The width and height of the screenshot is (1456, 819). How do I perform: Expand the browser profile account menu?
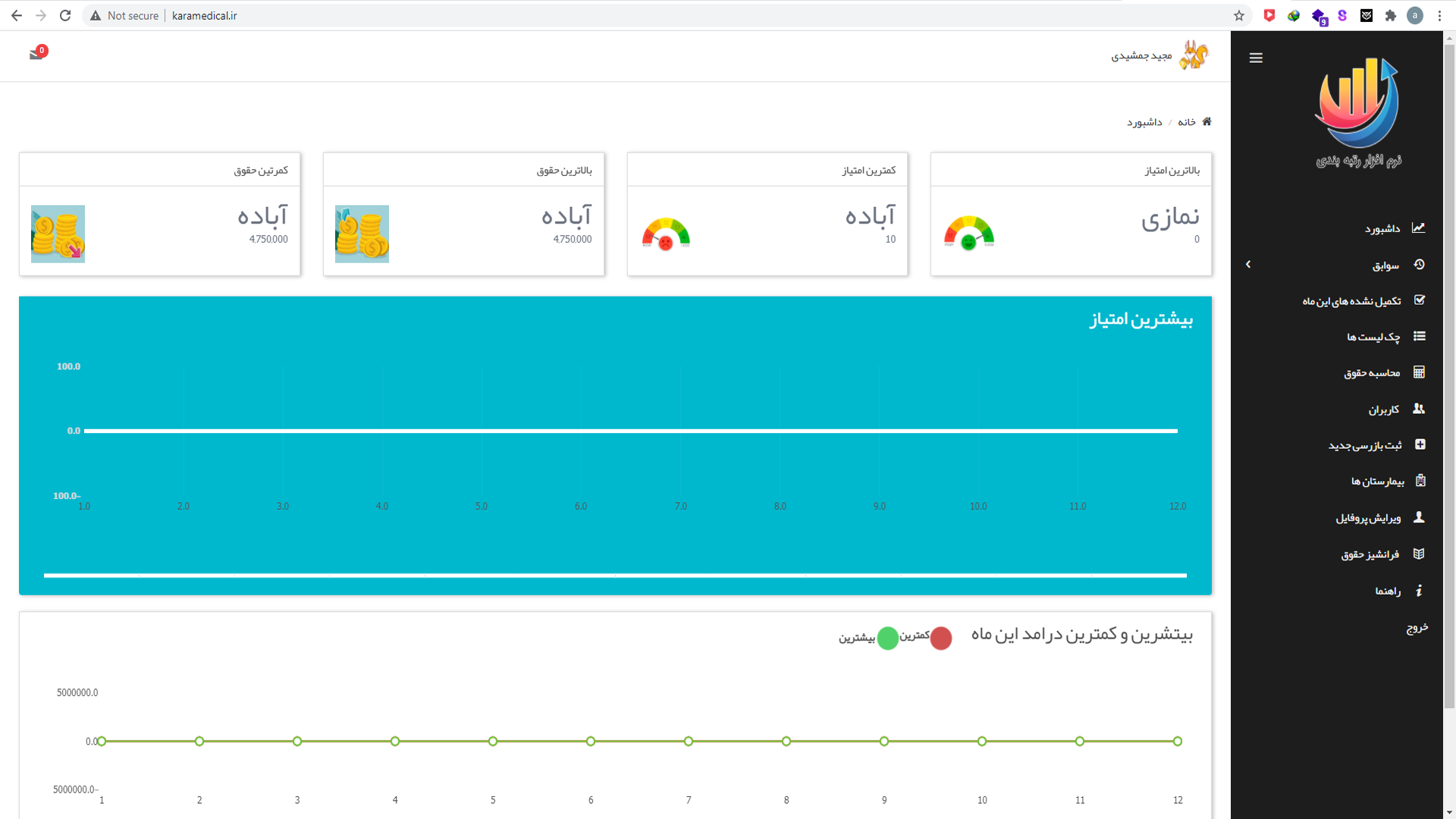tap(1415, 15)
